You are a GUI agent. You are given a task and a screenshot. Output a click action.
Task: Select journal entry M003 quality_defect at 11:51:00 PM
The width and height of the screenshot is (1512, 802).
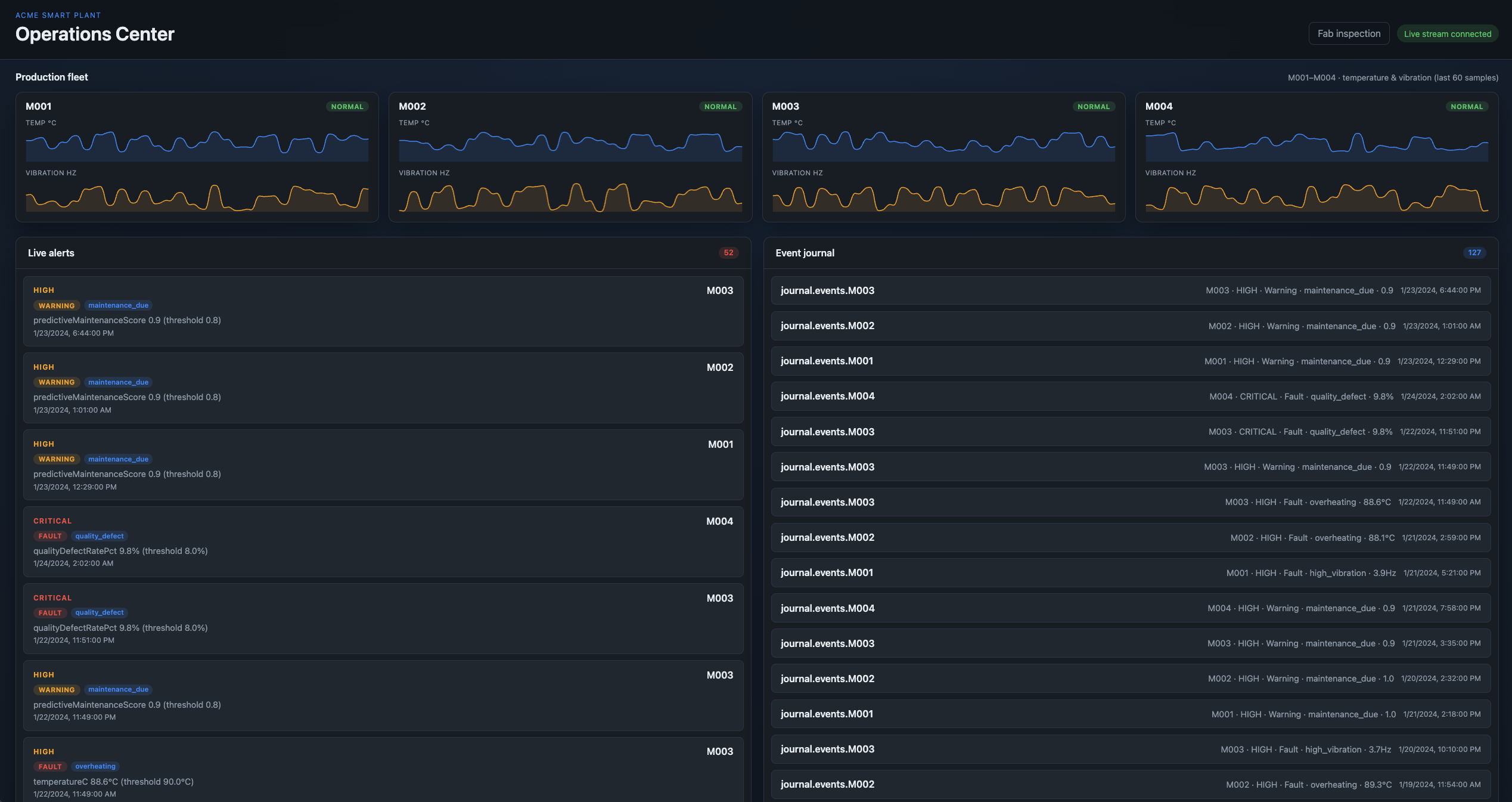coord(1131,432)
